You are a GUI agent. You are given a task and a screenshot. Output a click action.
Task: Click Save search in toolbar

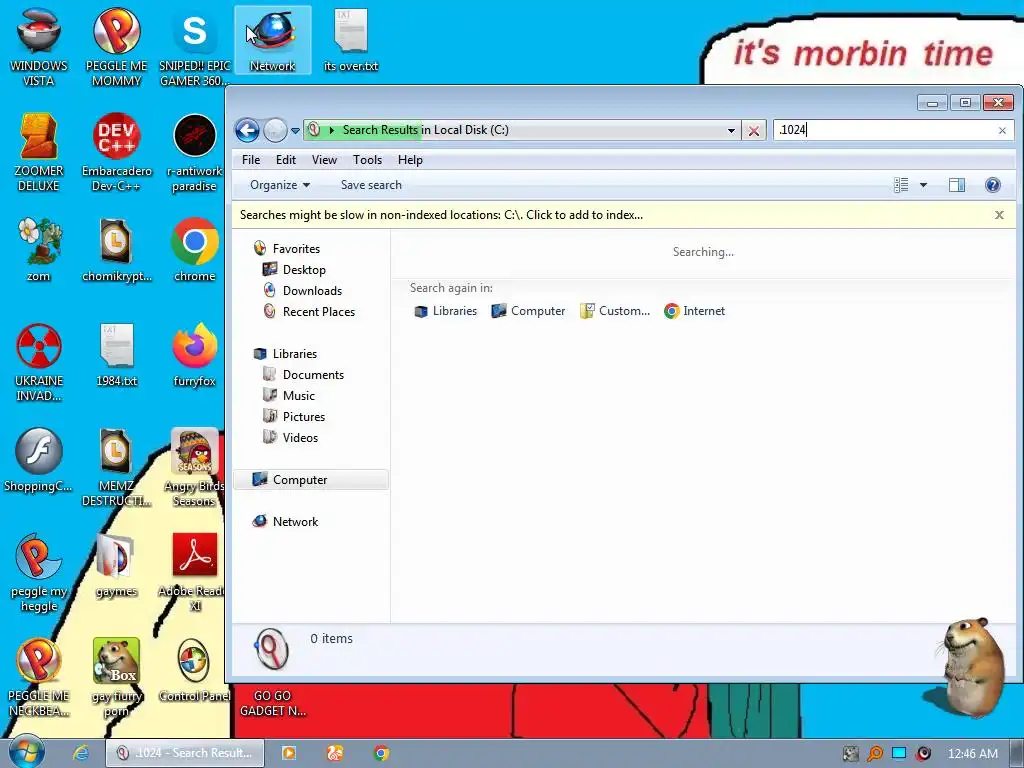(371, 185)
